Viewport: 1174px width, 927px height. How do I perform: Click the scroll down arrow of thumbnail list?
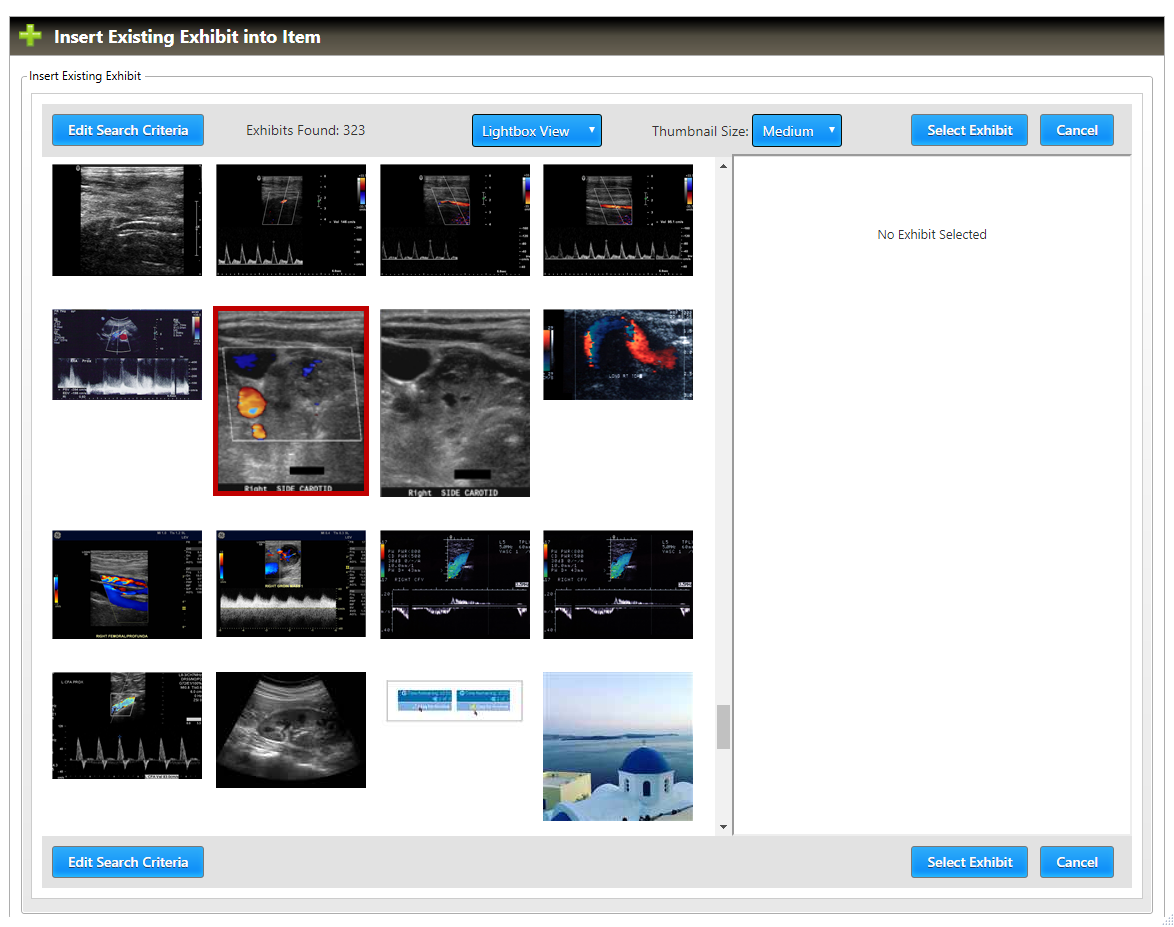(x=724, y=827)
